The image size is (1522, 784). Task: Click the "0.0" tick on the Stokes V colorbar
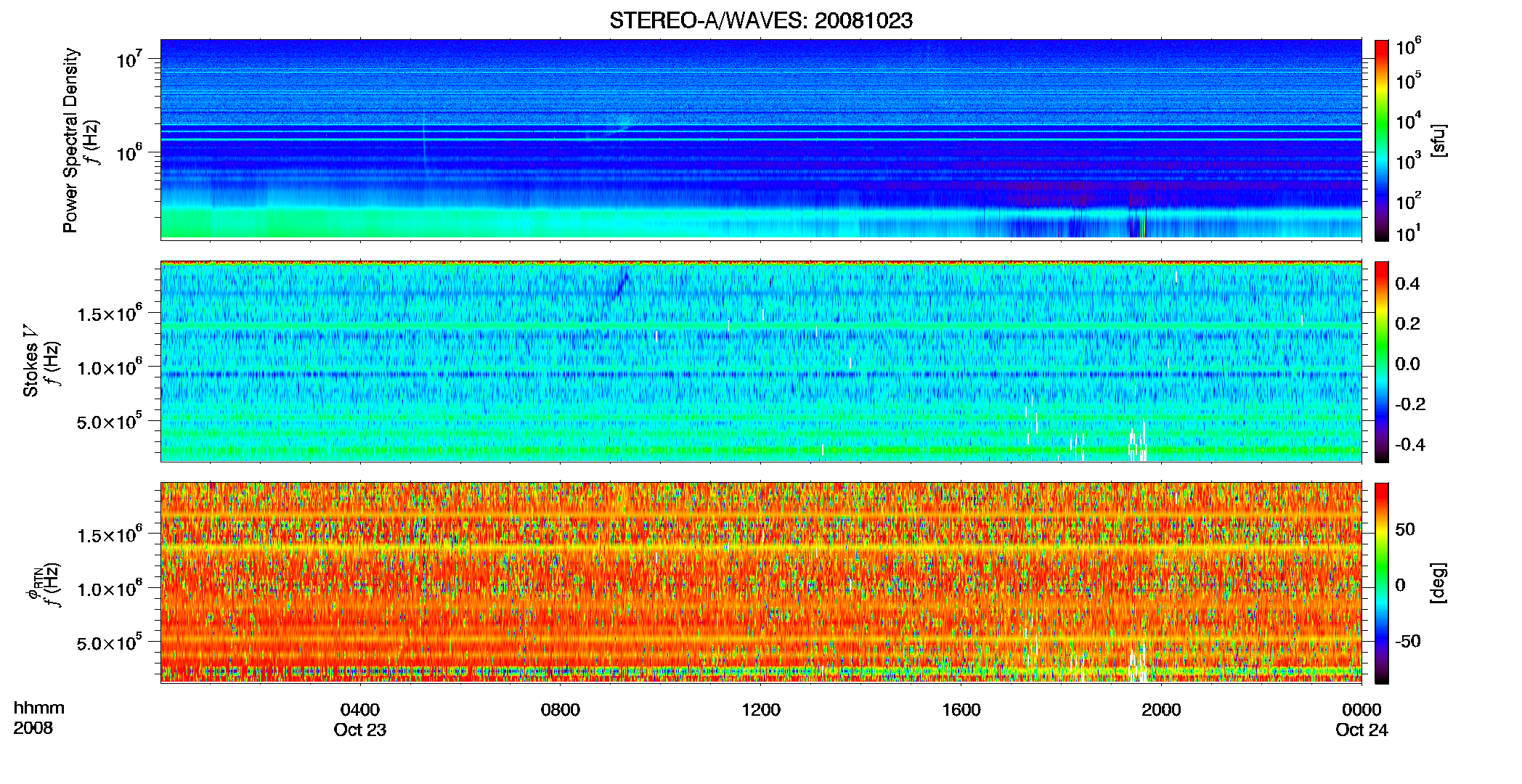pos(1407,364)
